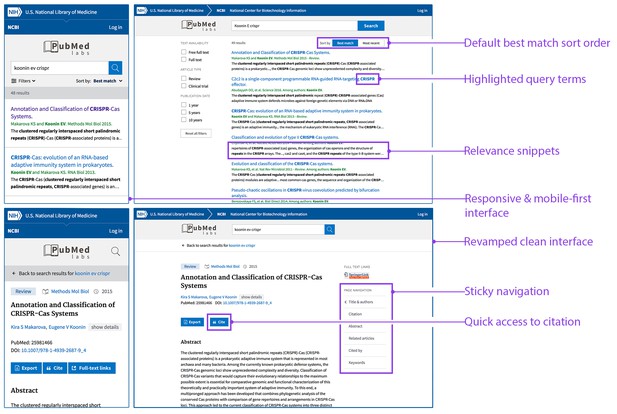
Task: Check the 10 years publication date filter
Action: (184, 120)
